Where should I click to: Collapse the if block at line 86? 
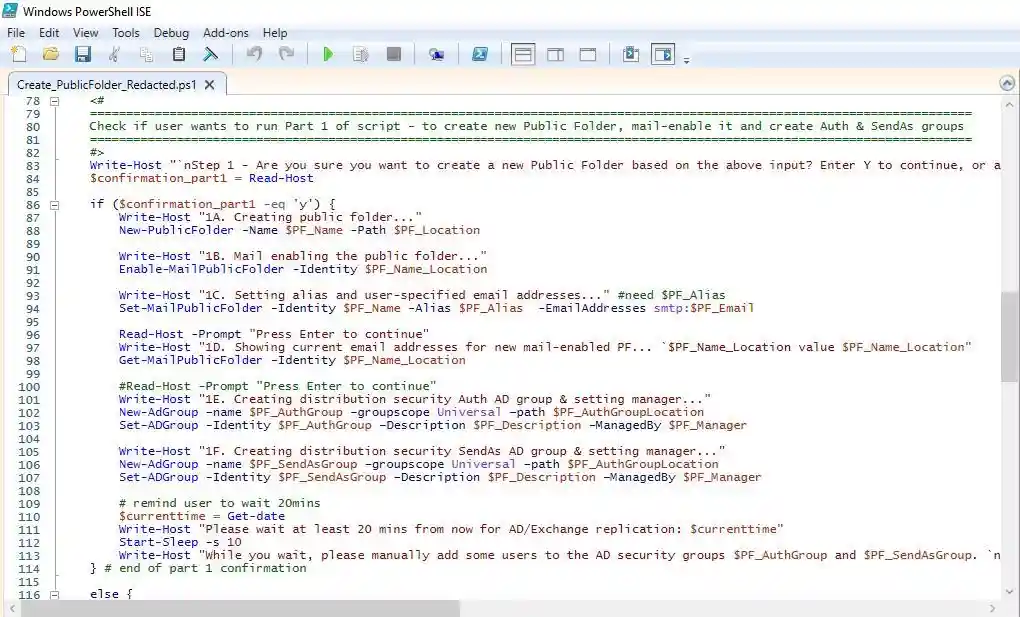point(55,205)
